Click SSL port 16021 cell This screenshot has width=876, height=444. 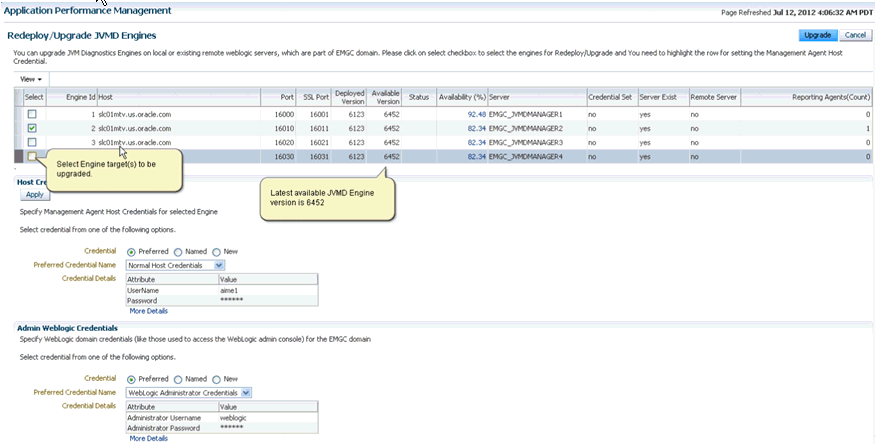pos(320,142)
